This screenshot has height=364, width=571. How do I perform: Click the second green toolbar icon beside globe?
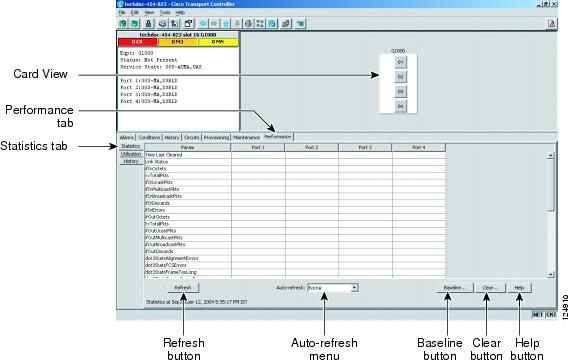click(135, 24)
